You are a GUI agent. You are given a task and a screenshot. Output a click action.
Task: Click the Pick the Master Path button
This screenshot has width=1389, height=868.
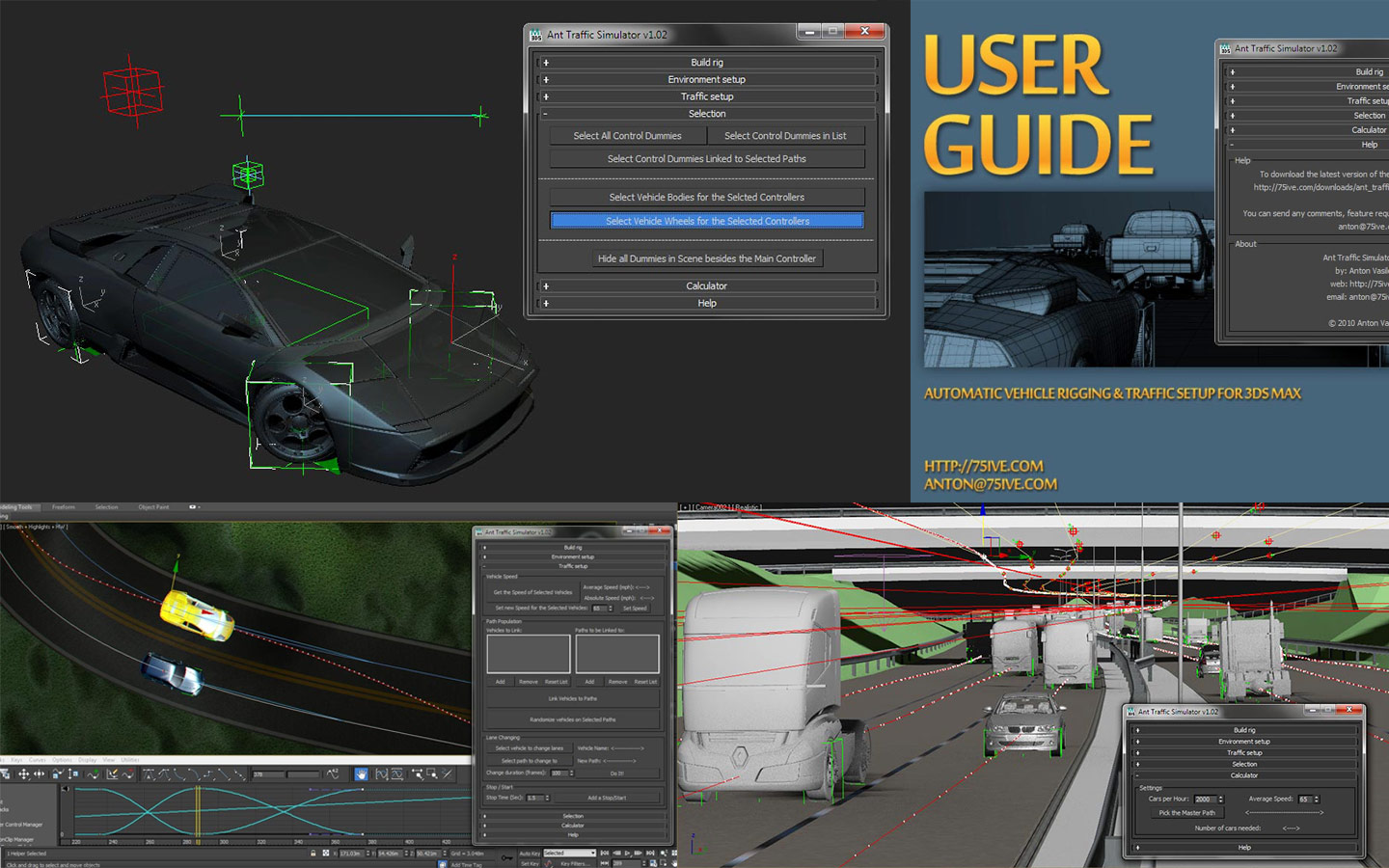pos(1186,813)
